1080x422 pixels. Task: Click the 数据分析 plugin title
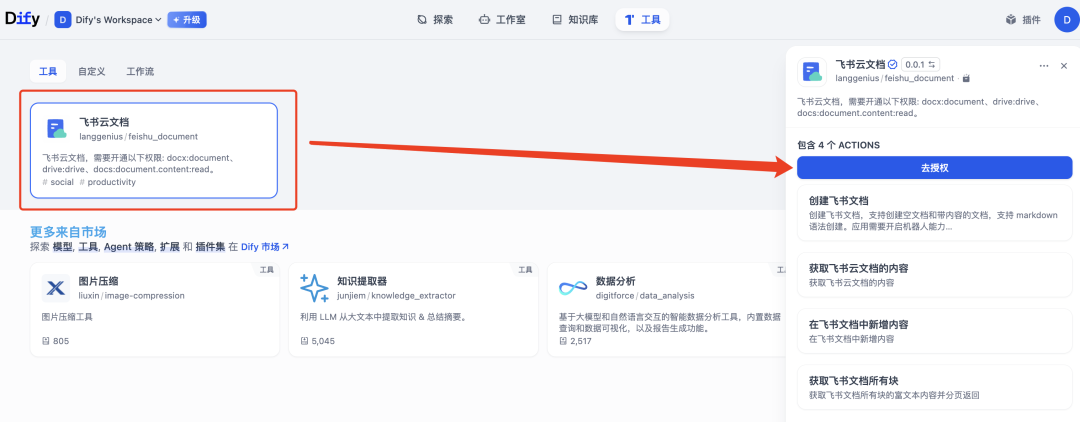[616, 282]
